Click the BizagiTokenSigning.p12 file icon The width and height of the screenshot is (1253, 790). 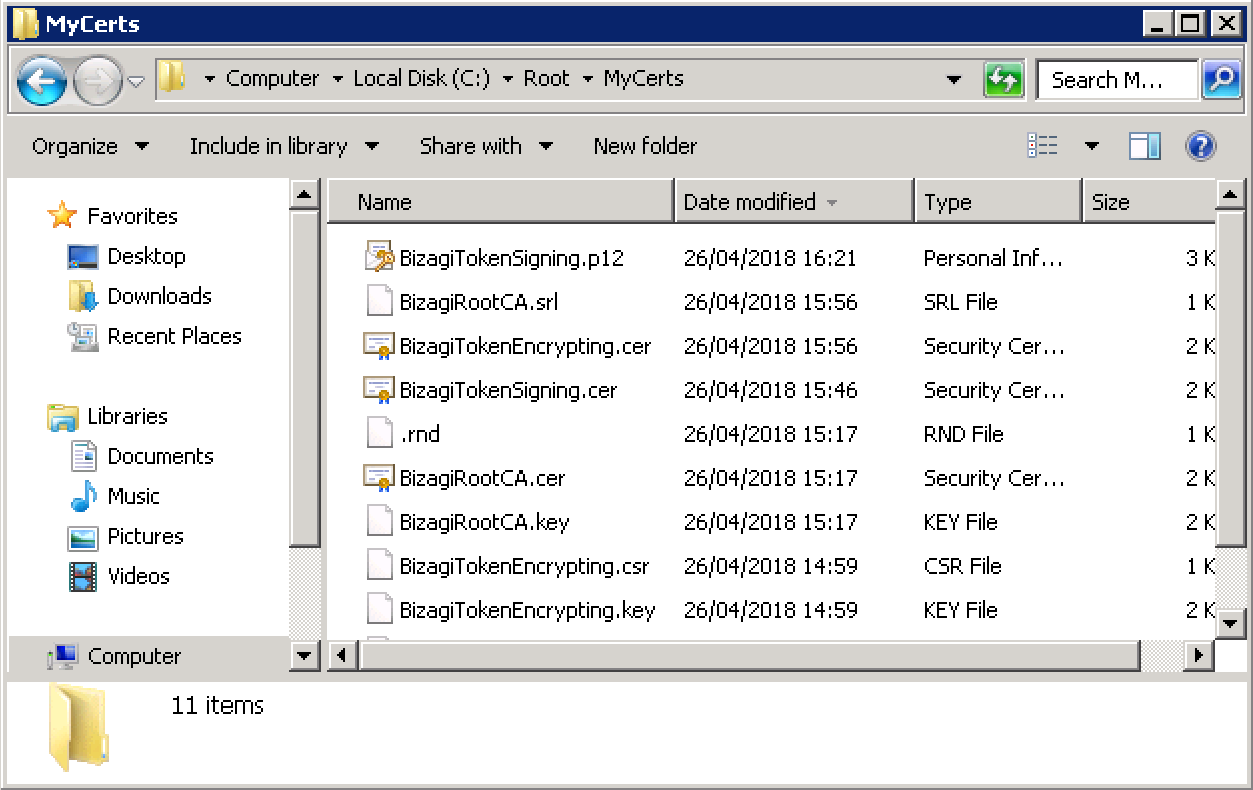[379, 257]
